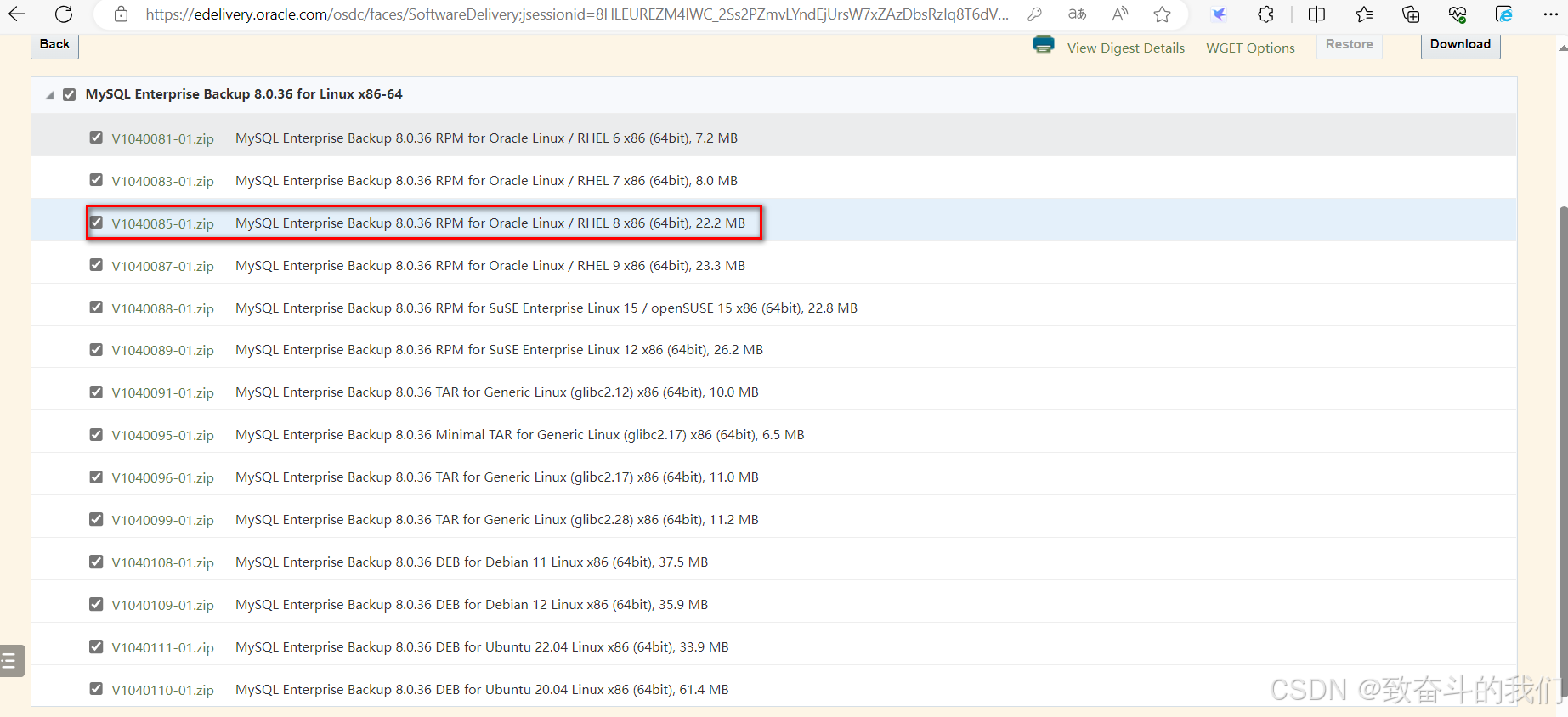Image resolution: width=1568 pixels, height=717 pixels.
Task: Uncheck the V1040099-01.zip checkbox
Action: pos(96,519)
